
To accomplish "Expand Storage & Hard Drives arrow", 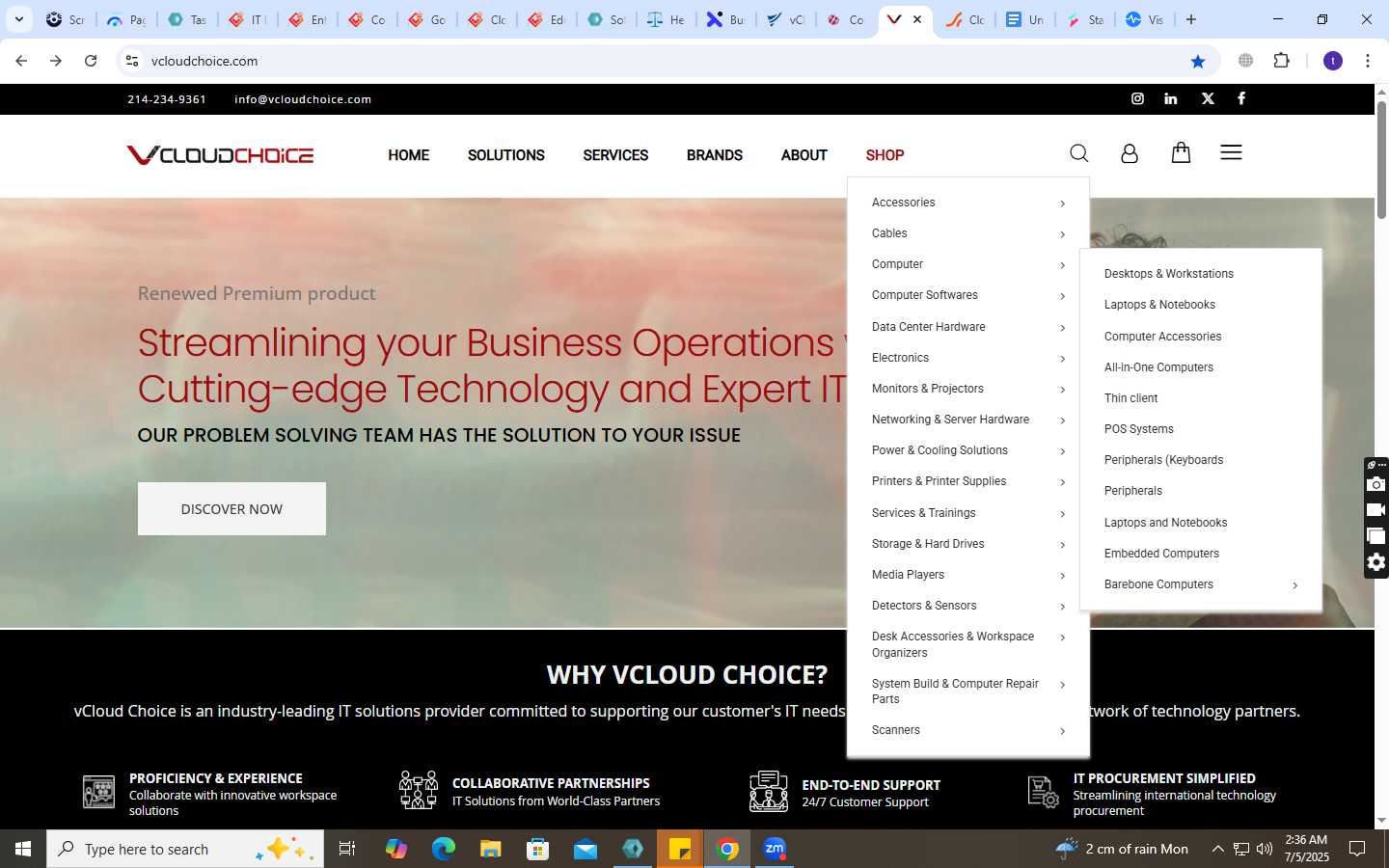I will pos(1062,545).
